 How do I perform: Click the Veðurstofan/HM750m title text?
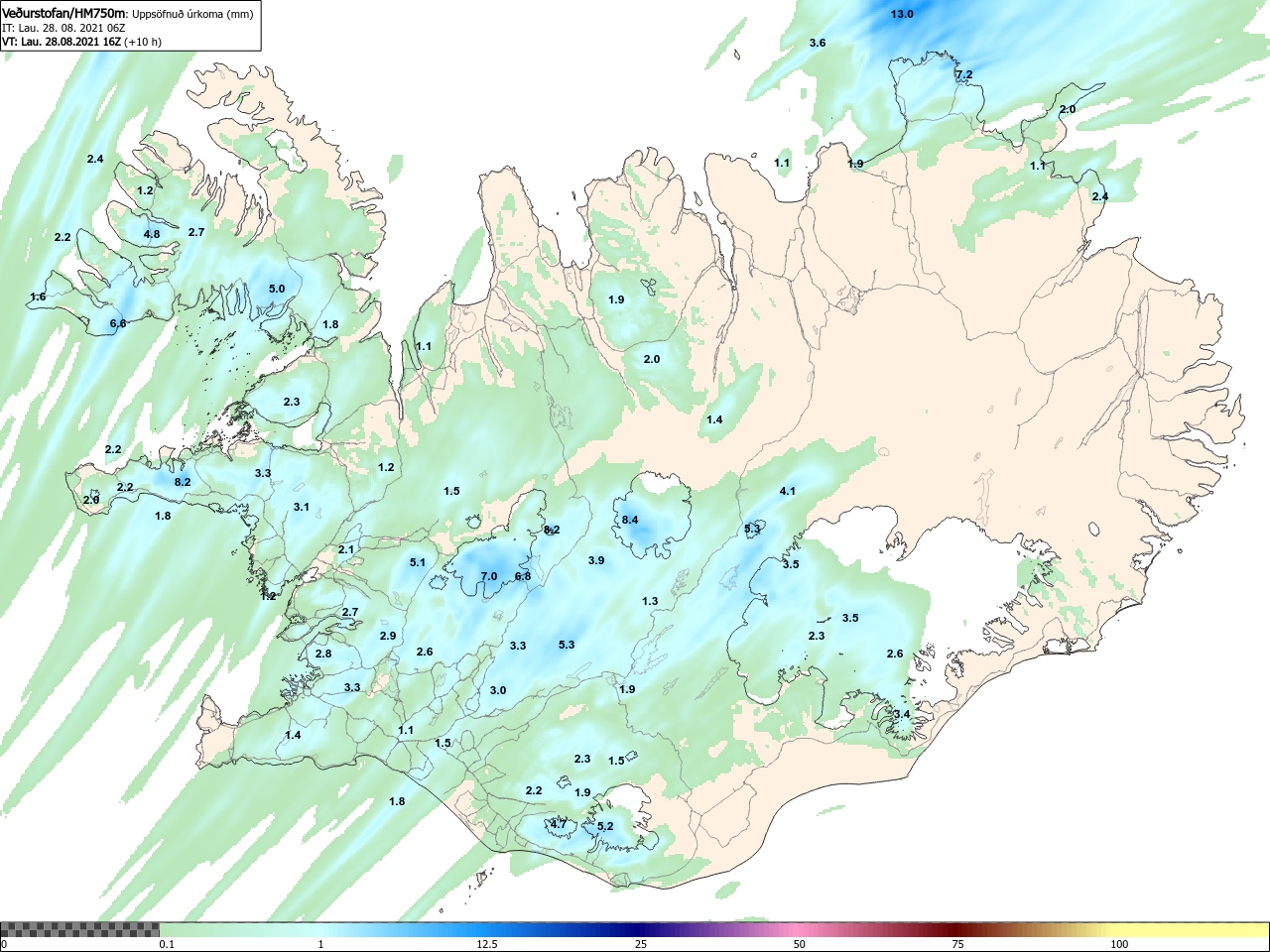(x=64, y=13)
